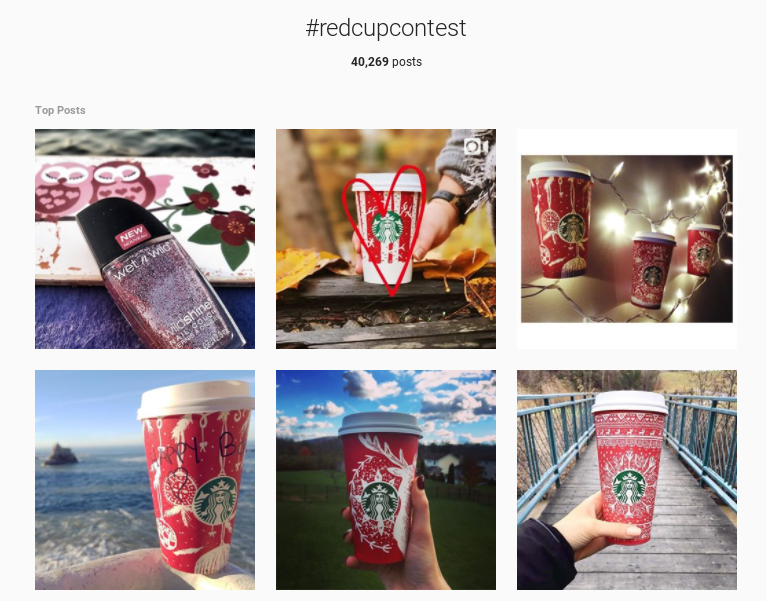Click the video camera icon on heart cup post

click(x=475, y=147)
